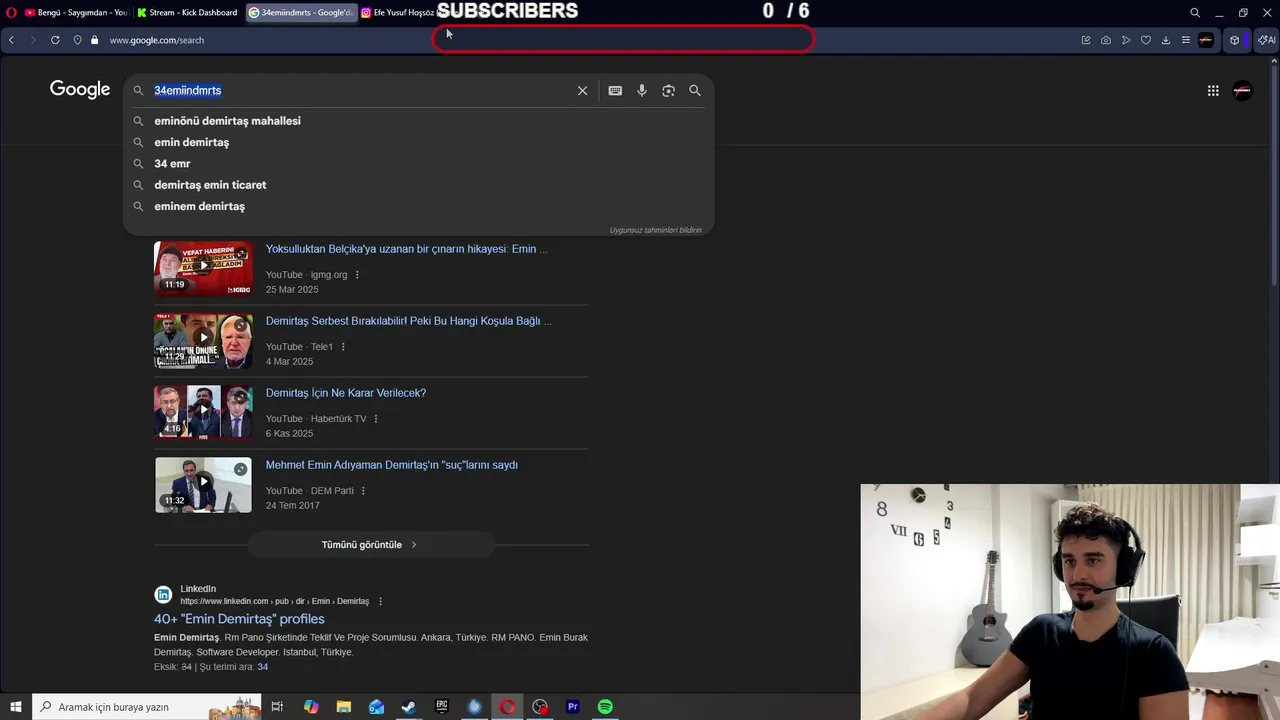Viewport: 1280px width, 720px height.
Task: Click the LinkedIn site favicon
Action: point(163,595)
